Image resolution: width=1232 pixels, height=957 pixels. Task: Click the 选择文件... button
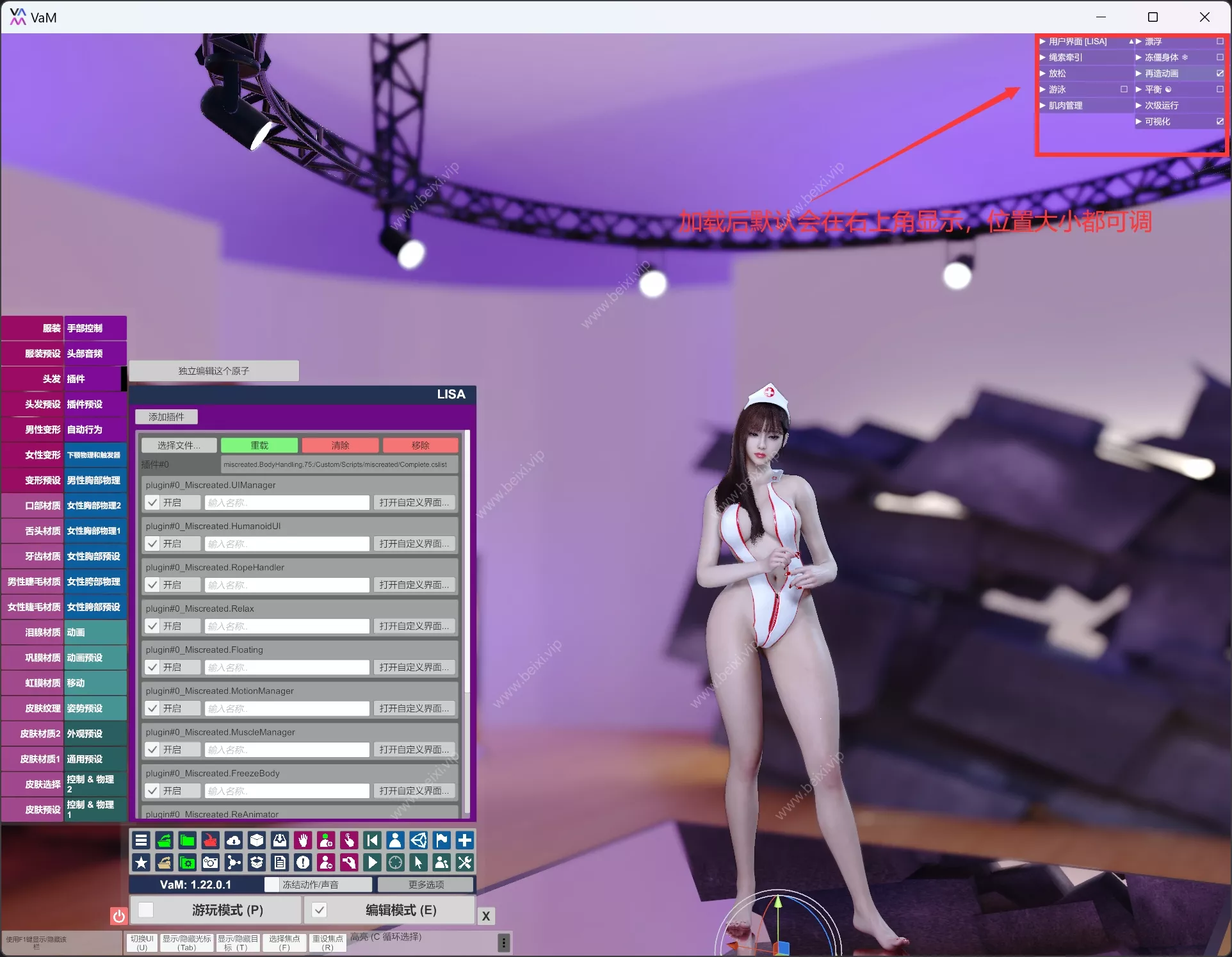[179, 445]
